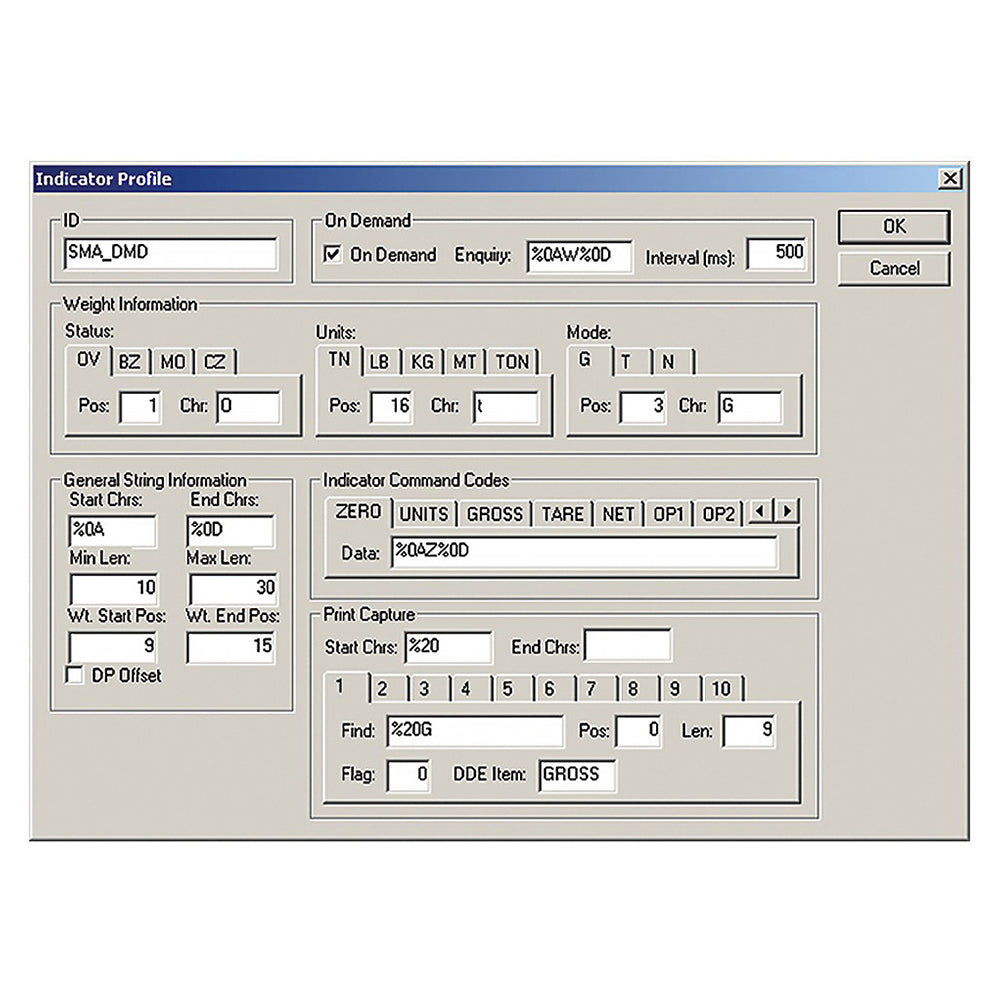Click the ID text field
1000x1000 pixels.
tap(170, 254)
